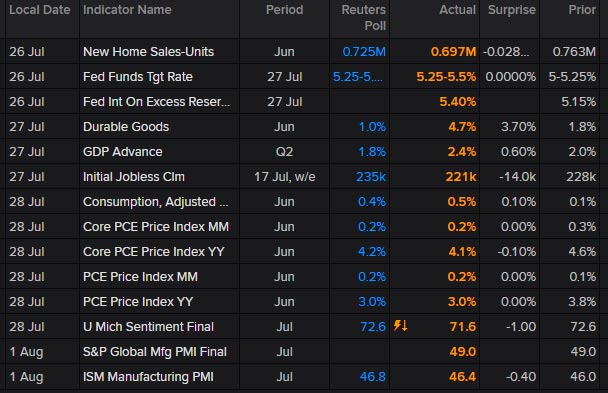The width and height of the screenshot is (608, 393).
Task: Click the Surprise column header
Action: (x=512, y=10)
